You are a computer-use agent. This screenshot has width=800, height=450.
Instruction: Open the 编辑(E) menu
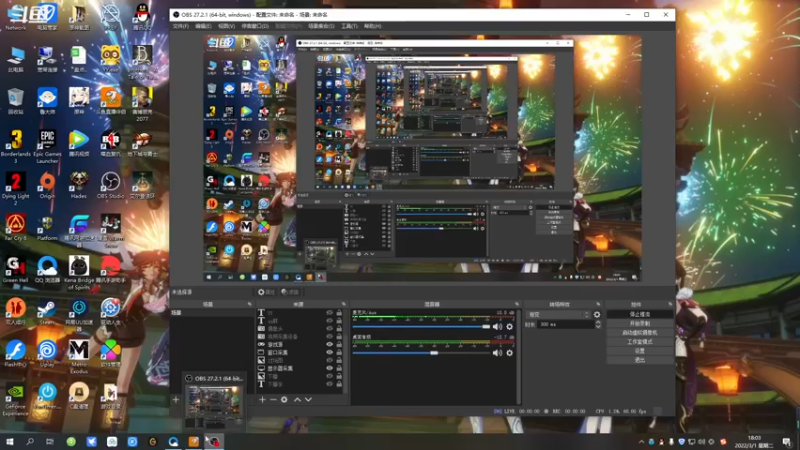coord(203,26)
